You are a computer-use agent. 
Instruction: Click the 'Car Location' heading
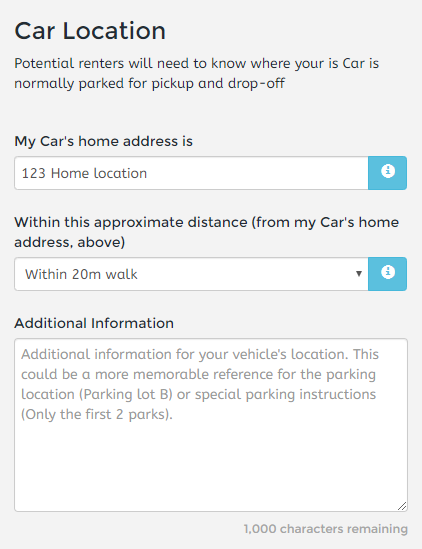(90, 31)
